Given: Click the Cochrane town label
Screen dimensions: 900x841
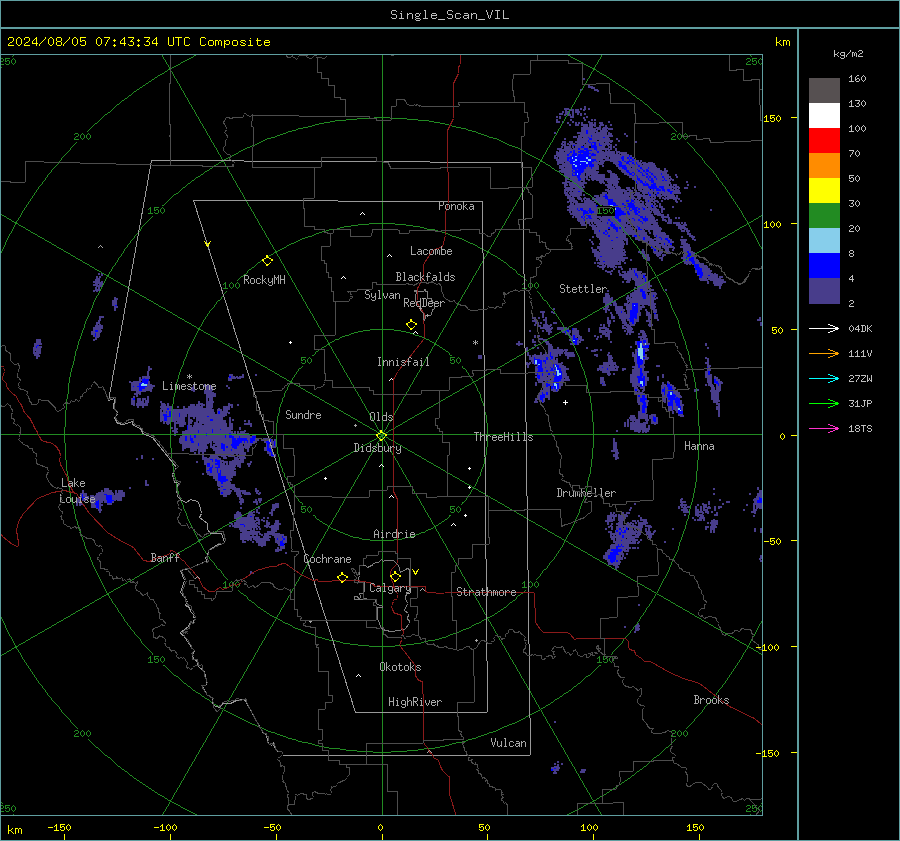Looking at the screenshot, I should click(327, 559).
